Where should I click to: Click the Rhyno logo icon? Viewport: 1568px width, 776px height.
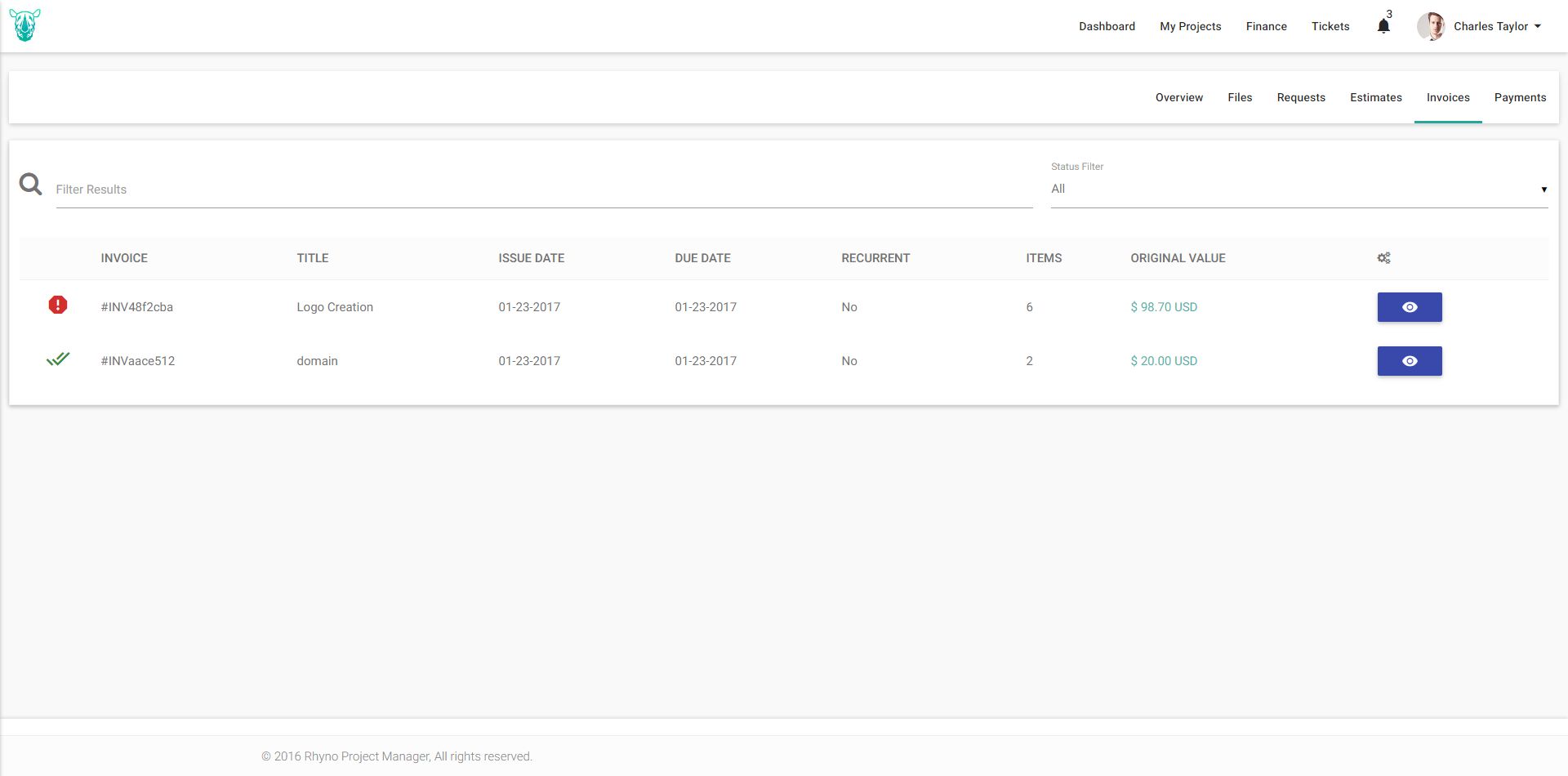point(24,26)
